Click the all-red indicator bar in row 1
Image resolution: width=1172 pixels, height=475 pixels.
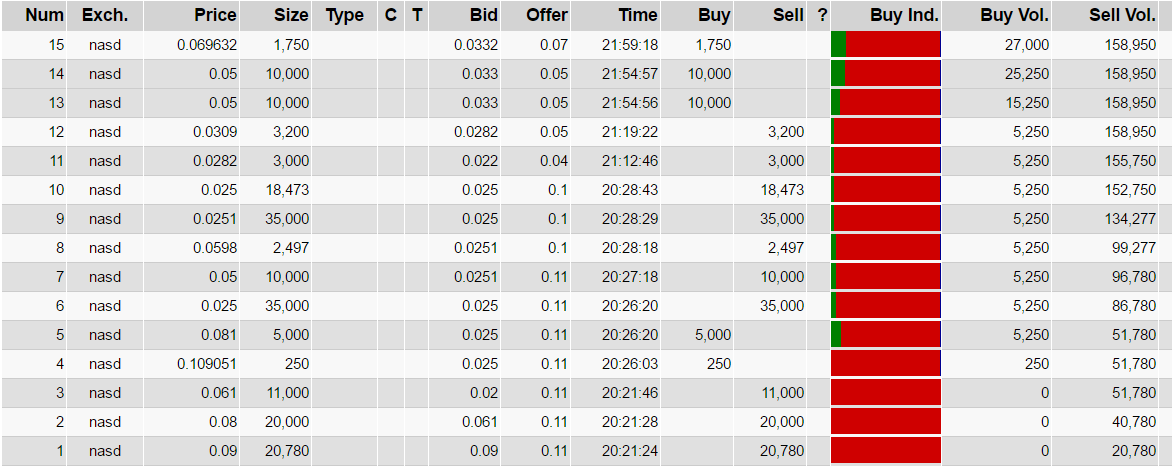point(886,451)
